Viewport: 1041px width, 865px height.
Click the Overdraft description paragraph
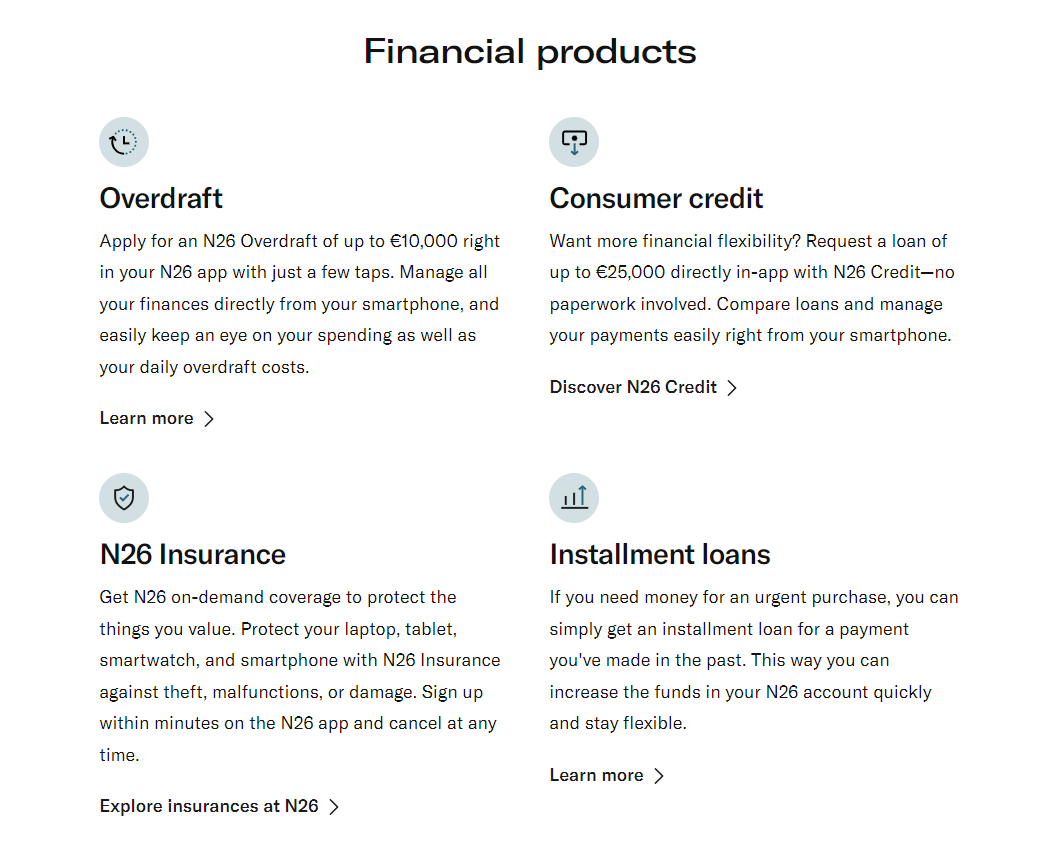coord(300,304)
